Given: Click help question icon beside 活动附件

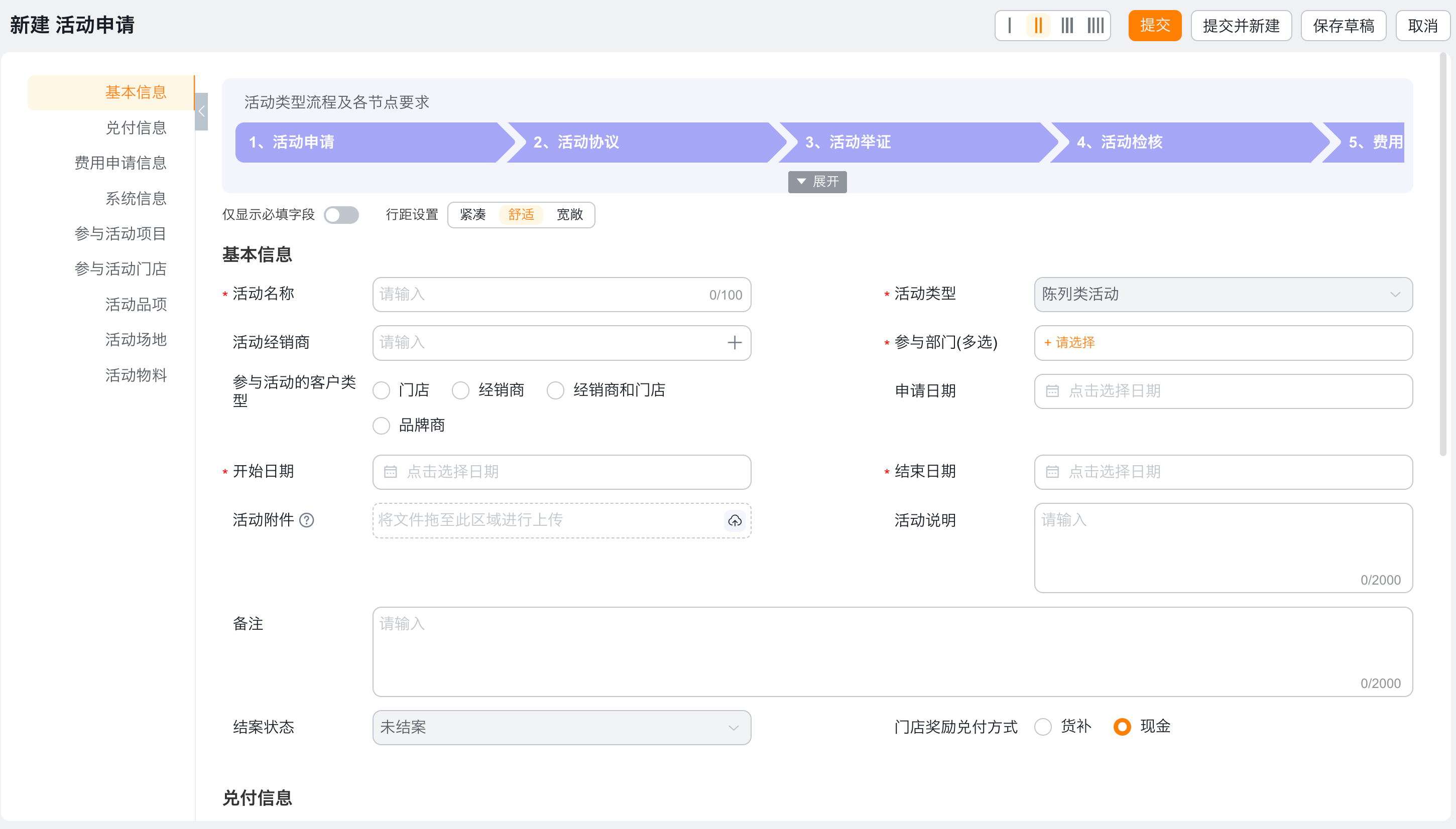Looking at the screenshot, I should click(306, 520).
